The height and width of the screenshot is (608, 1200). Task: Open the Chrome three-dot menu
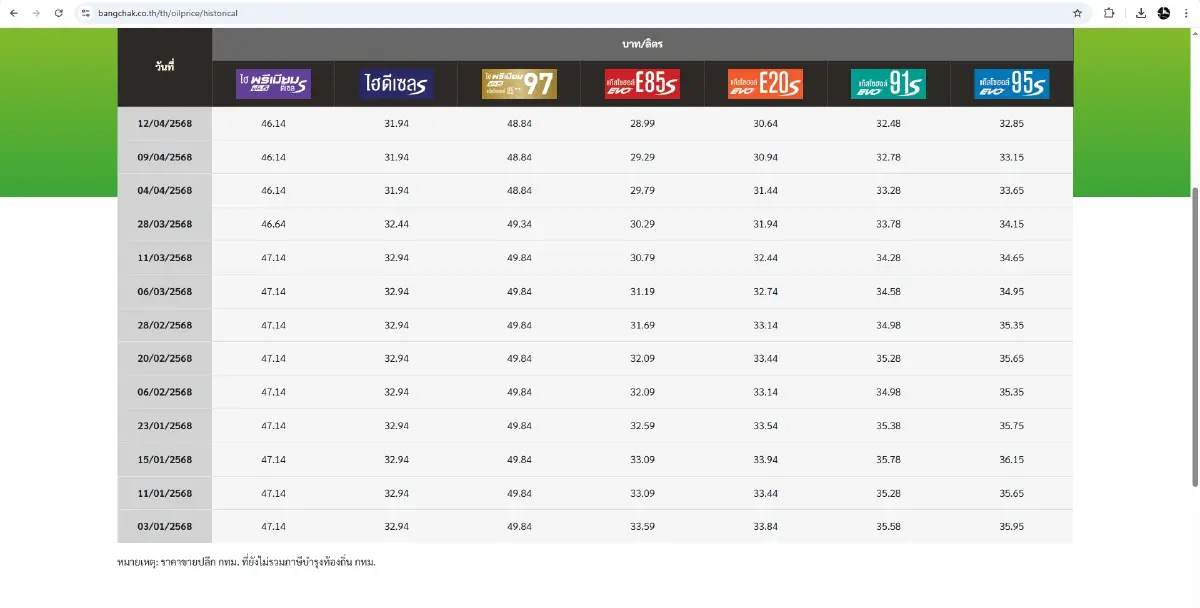coord(1187,13)
